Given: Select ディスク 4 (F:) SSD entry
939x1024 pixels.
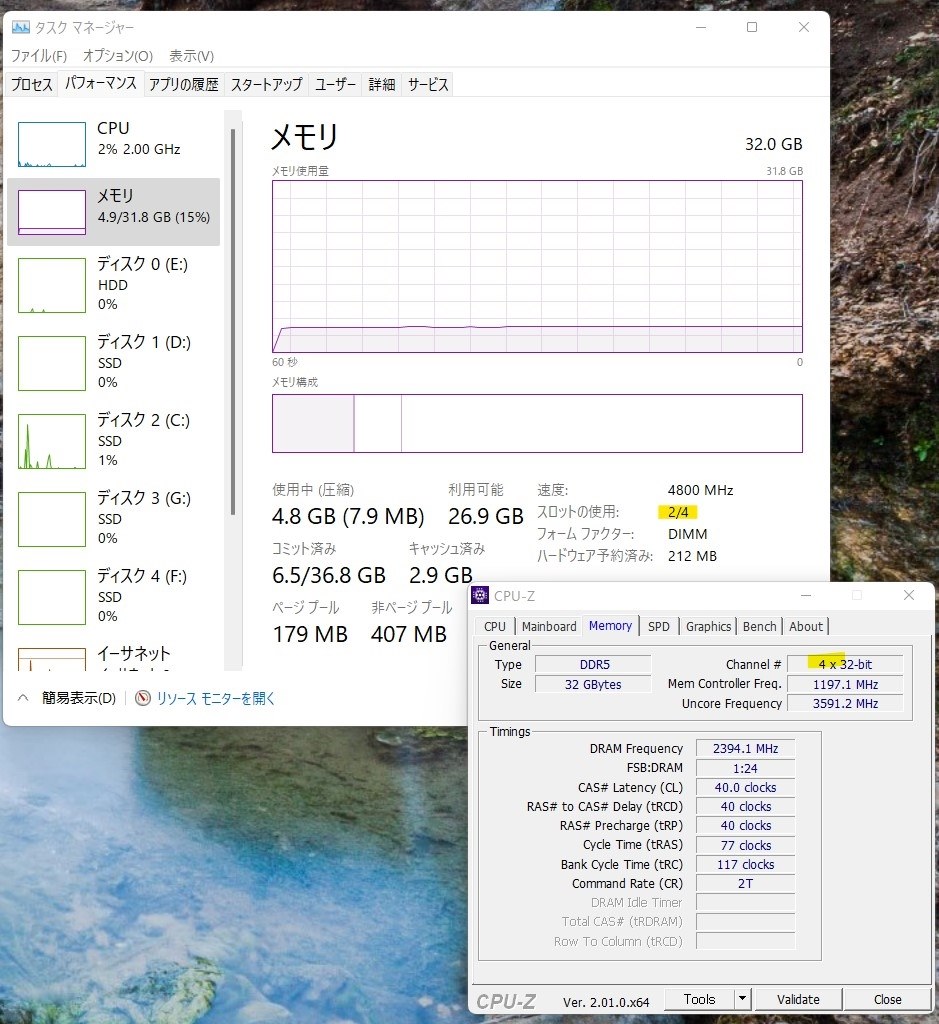Looking at the screenshot, I should (x=113, y=597).
